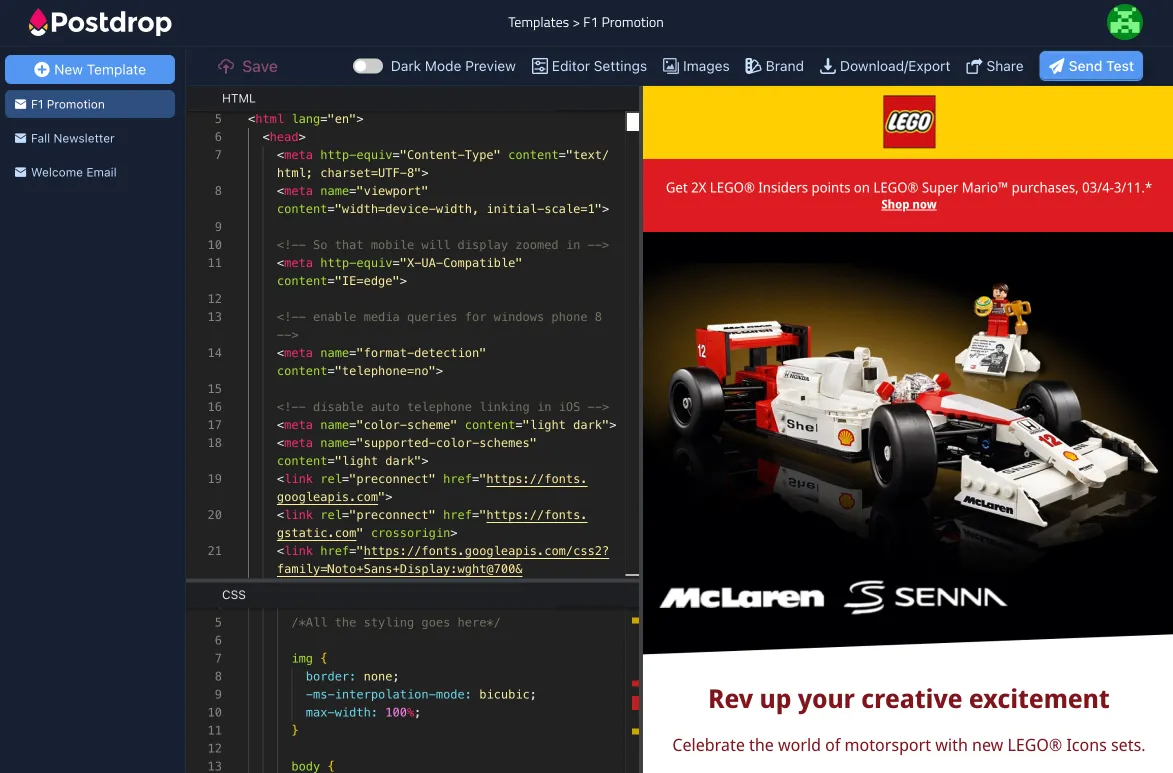Image resolution: width=1173 pixels, height=773 pixels.
Task: Click the envelope icon beside Fall Newsletter
Action: tap(22, 138)
